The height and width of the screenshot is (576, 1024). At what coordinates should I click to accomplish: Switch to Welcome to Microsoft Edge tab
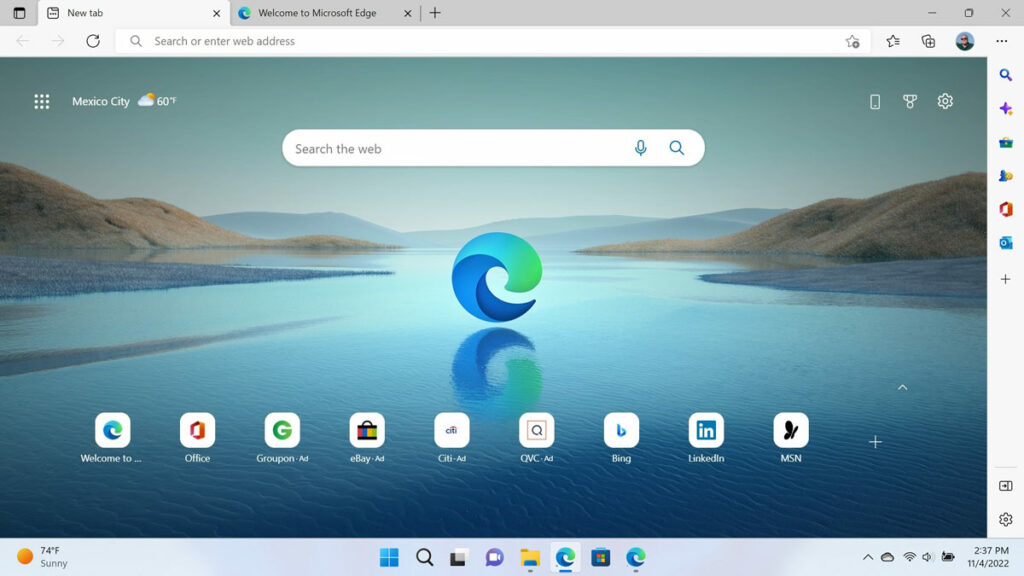[x=314, y=13]
